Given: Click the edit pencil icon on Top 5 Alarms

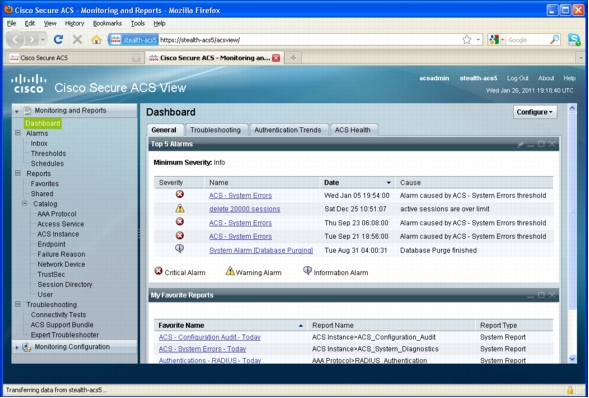Looking at the screenshot, I should (x=521, y=144).
